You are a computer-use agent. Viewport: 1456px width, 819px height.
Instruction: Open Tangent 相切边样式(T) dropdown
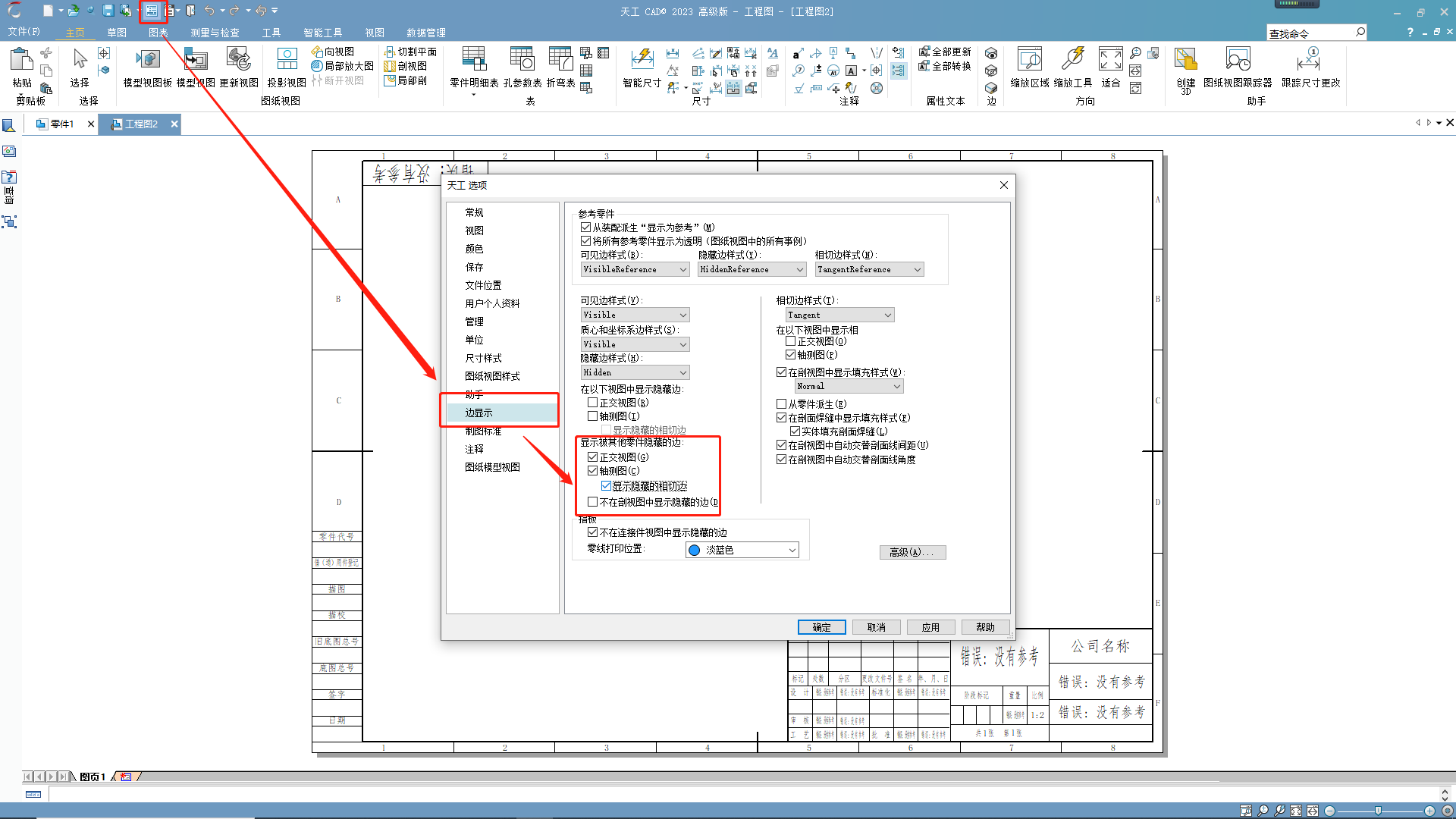tap(839, 315)
